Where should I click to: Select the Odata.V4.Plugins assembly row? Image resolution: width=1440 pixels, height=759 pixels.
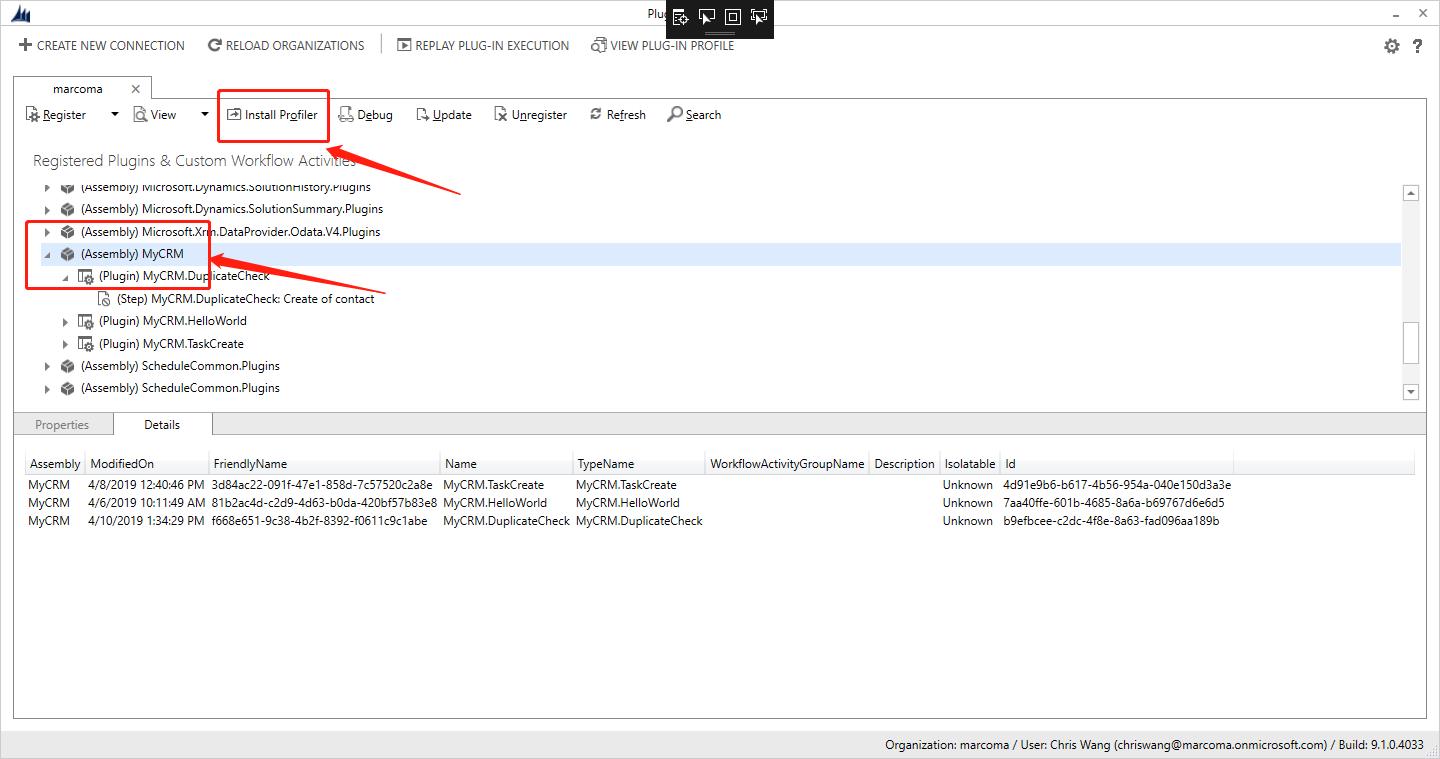231,232
